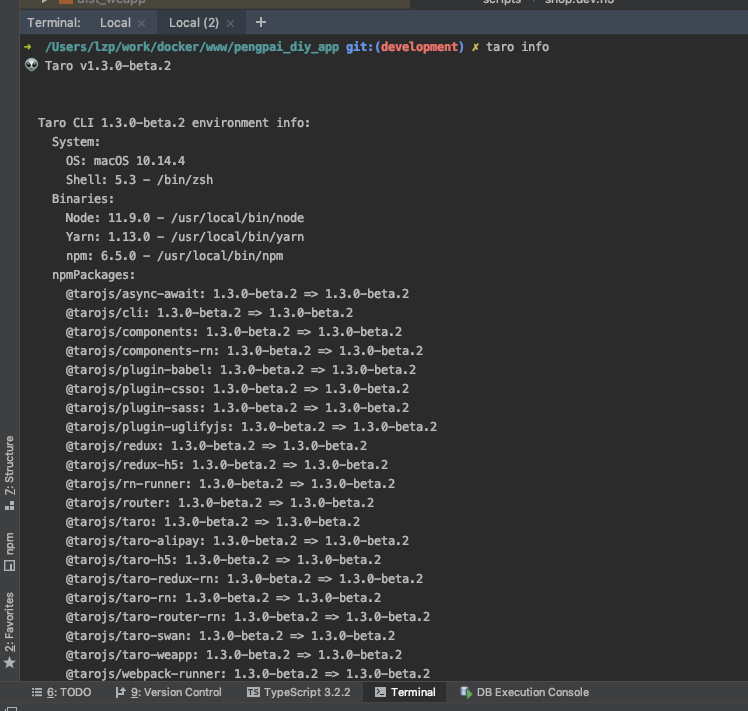Click the Version Control branch icon
The width and height of the screenshot is (748, 711).
coord(121,692)
